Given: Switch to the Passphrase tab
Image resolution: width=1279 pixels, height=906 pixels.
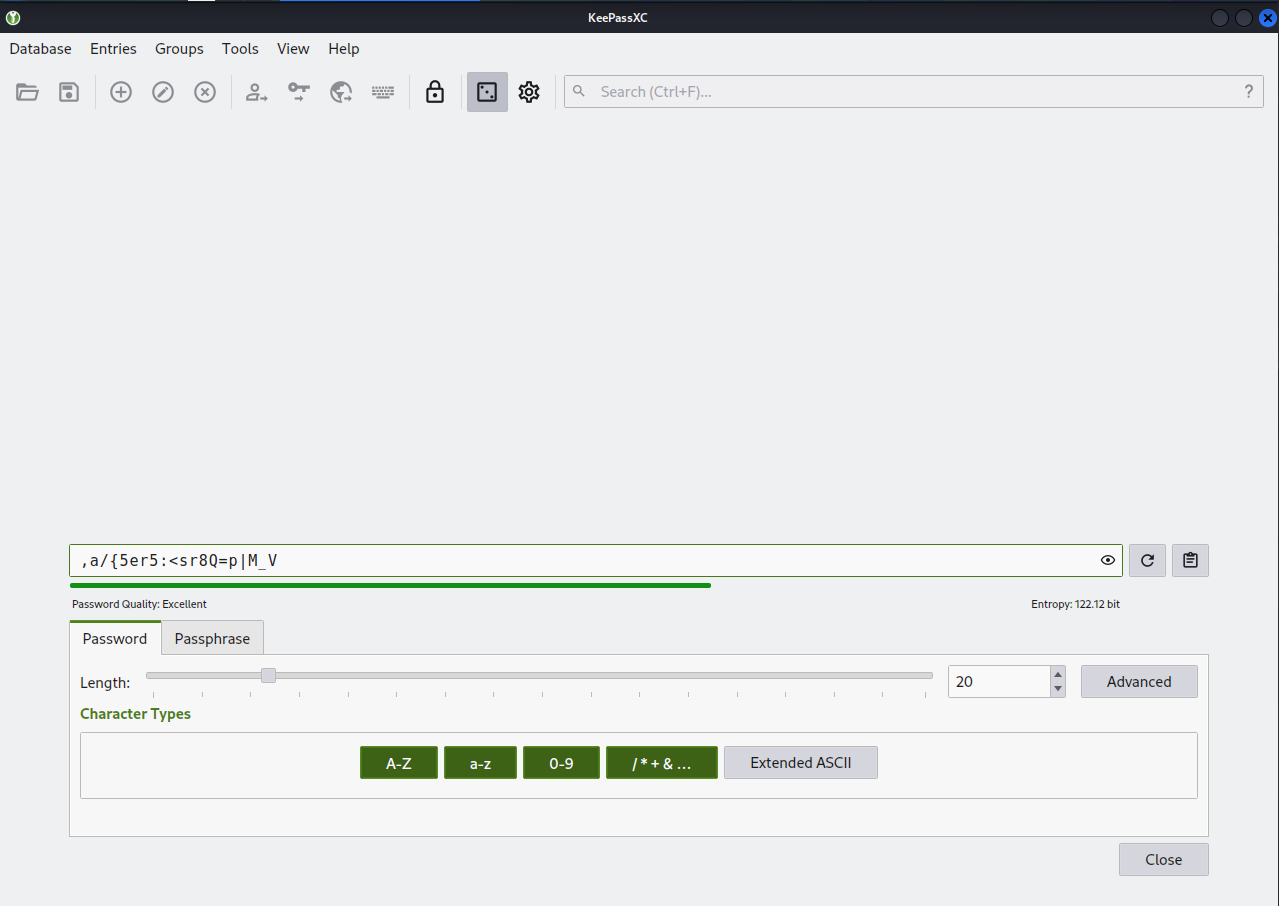Looking at the screenshot, I should [x=212, y=639].
